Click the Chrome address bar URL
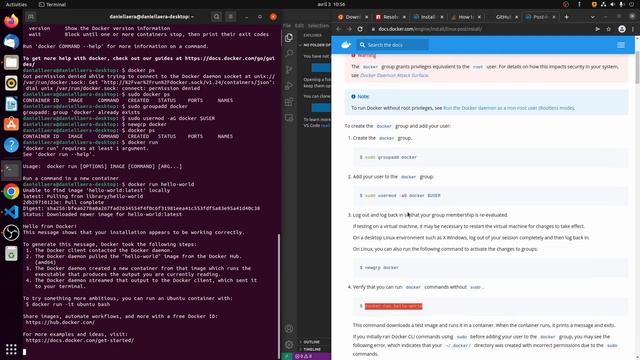This screenshot has height=360, width=640. click(x=430, y=29)
